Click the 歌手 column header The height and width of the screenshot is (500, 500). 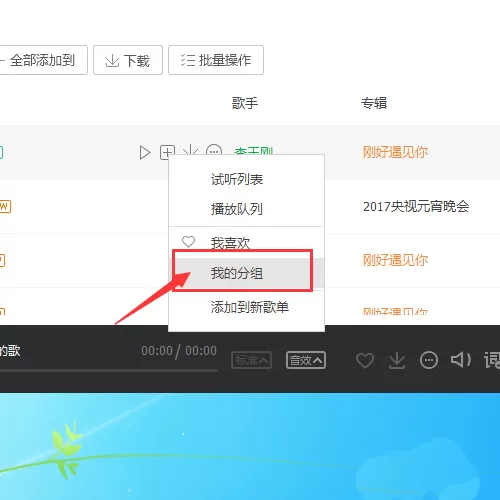pyautogui.click(x=245, y=103)
